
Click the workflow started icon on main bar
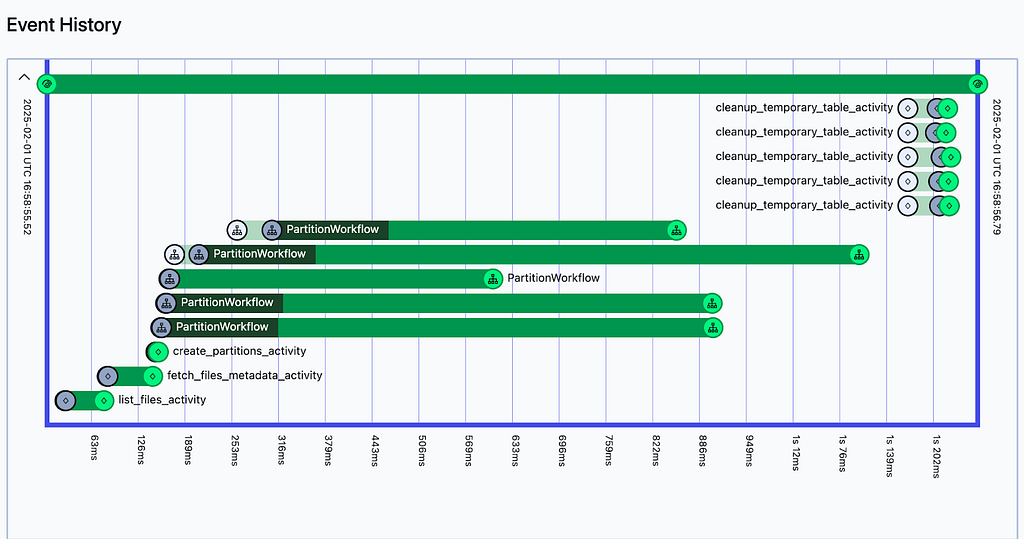point(46,84)
